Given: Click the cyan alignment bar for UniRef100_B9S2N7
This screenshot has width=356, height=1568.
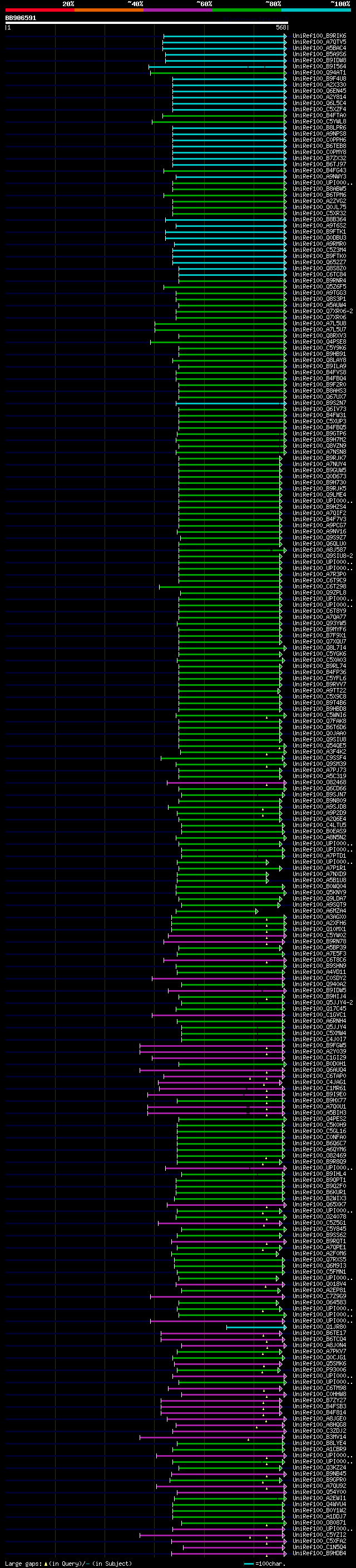Looking at the screenshot, I should [231, 403].
